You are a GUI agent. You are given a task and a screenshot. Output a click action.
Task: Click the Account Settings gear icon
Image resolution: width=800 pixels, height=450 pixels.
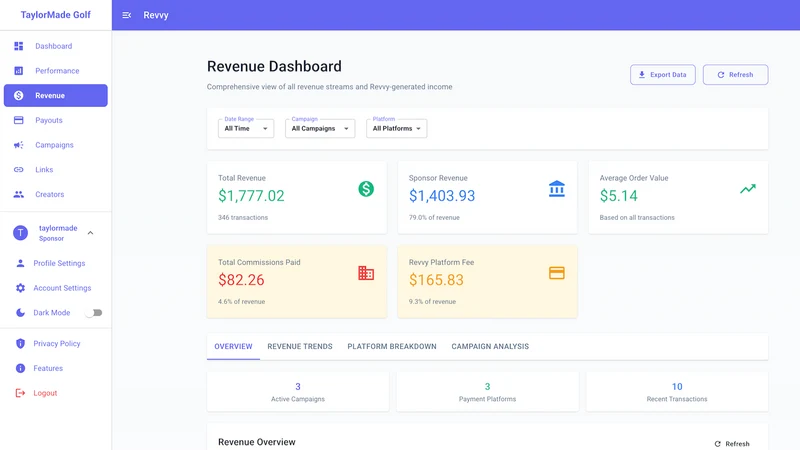tap(20, 288)
